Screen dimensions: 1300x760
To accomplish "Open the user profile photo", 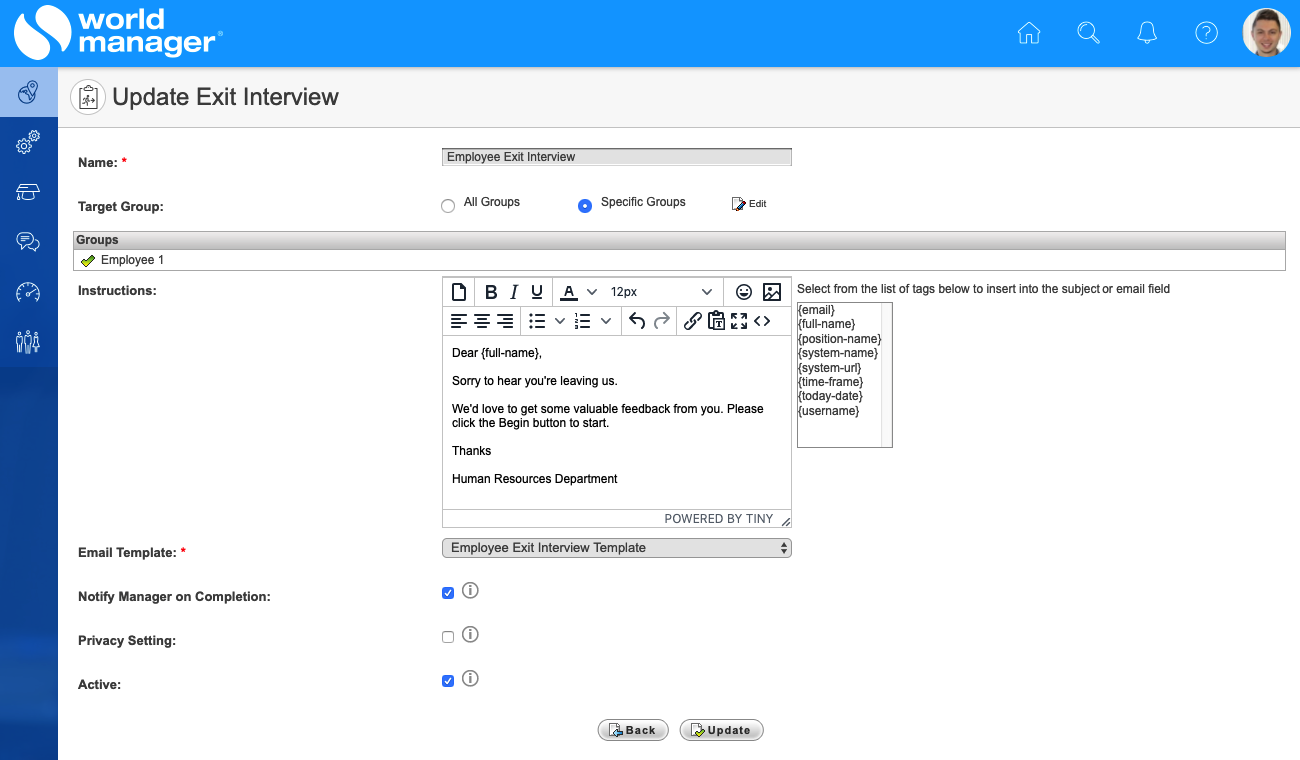I will pos(1266,33).
